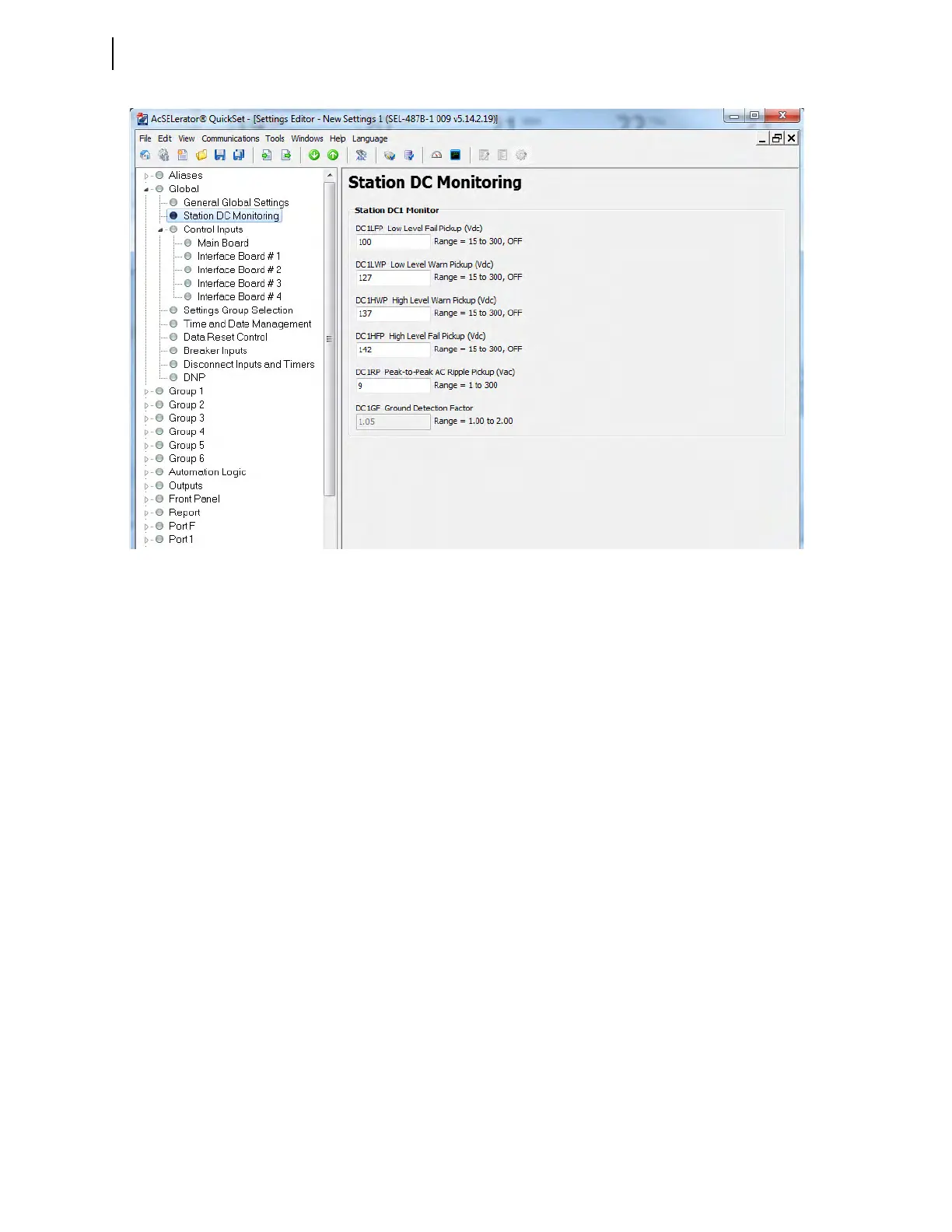Expand the Group 1 node
Viewport: 952px width, 1232px height.
click(146, 391)
